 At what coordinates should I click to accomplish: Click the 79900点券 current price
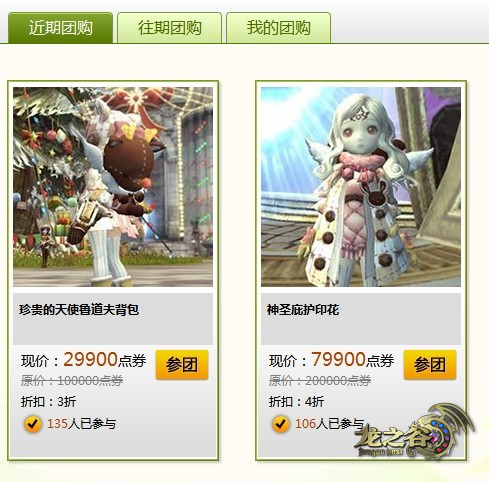tap(353, 360)
